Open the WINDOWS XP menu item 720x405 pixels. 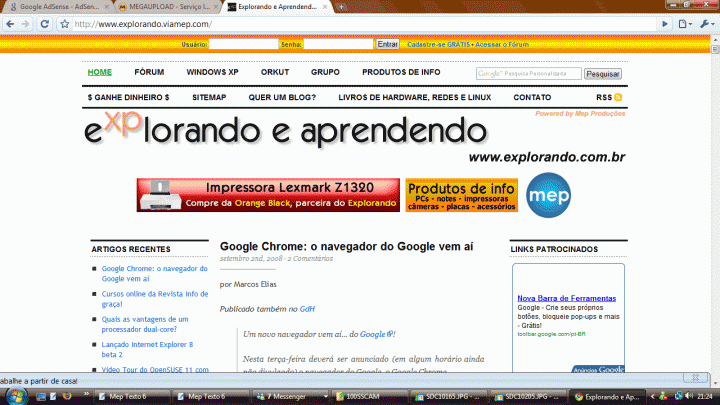212,72
